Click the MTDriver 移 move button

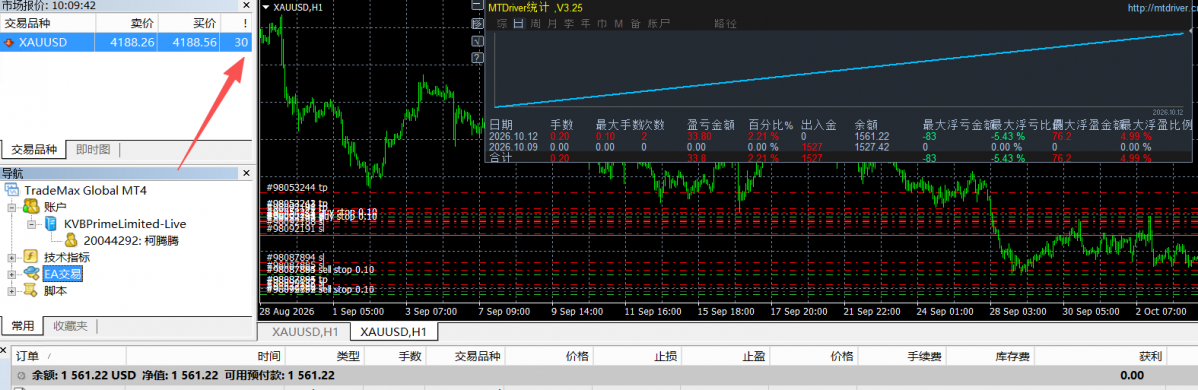478,24
